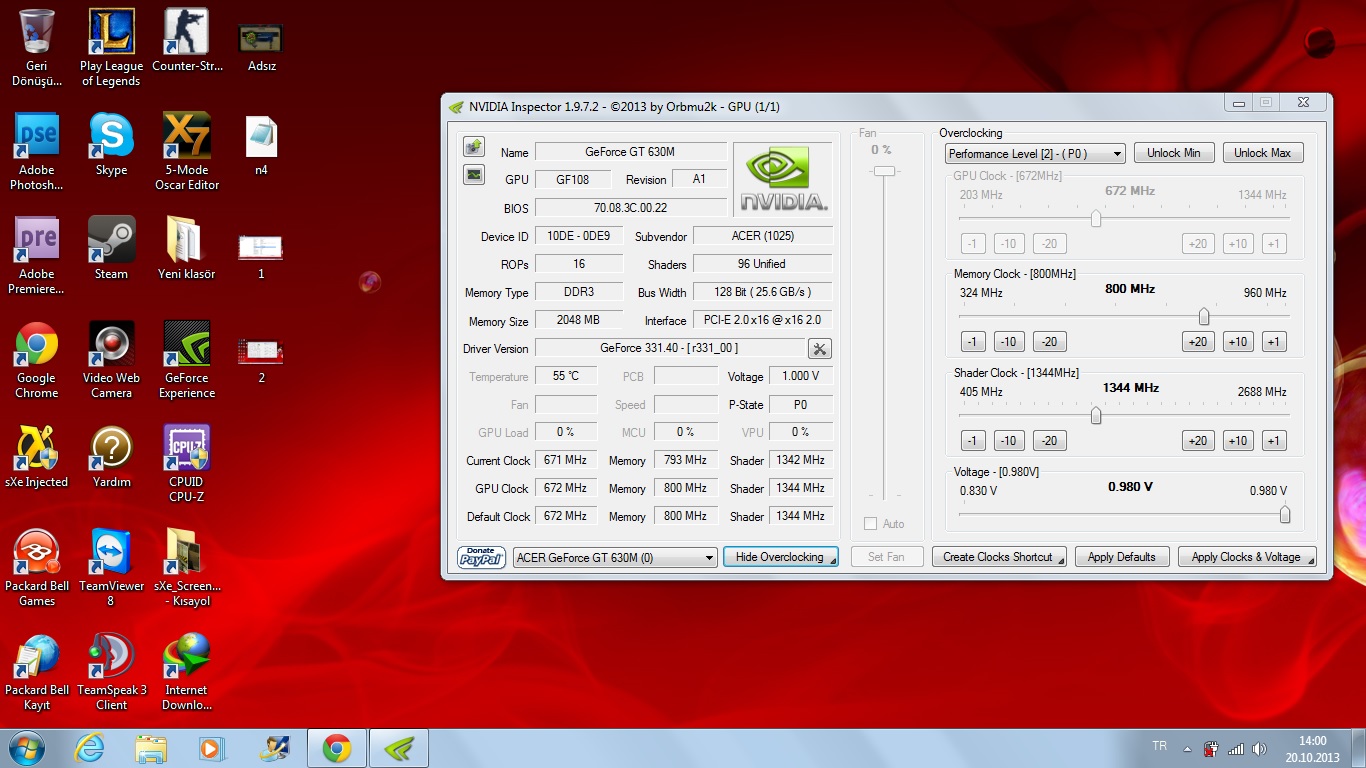Click the upload GPU info icon beside Name
The width and height of the screenshot is (1366, 768).
tap(474, 147)
